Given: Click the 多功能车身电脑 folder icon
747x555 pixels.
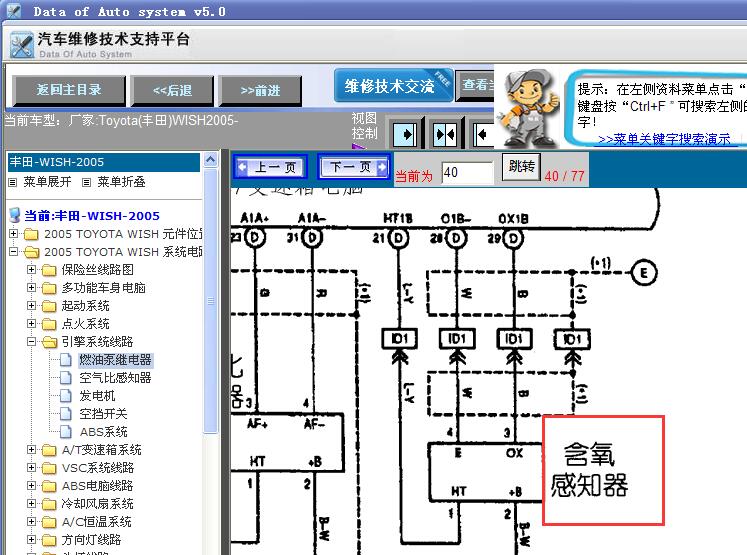Looking at the screenshot, I should coord(49,288).
